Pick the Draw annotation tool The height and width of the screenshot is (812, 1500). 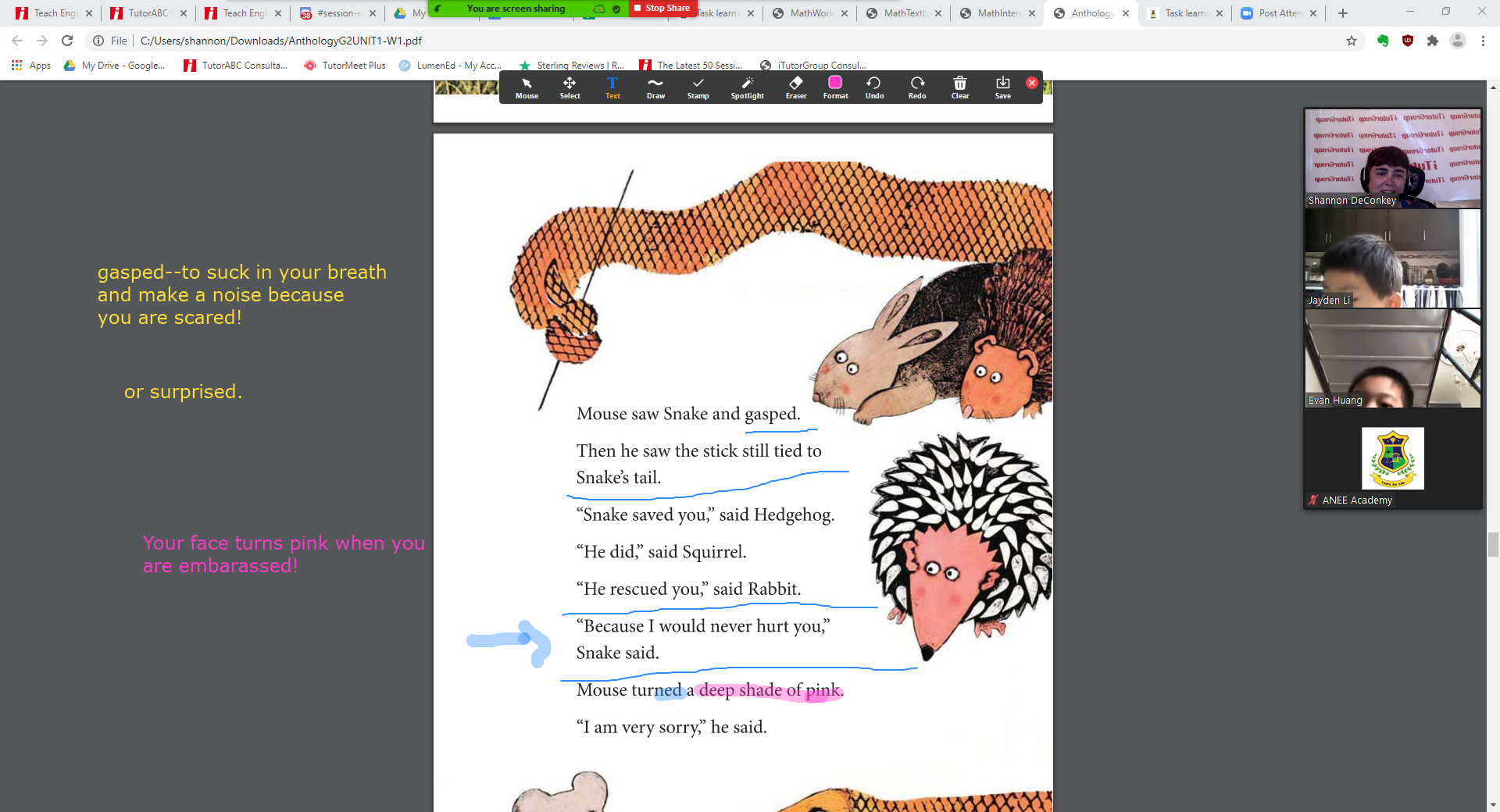click(655, 87)
